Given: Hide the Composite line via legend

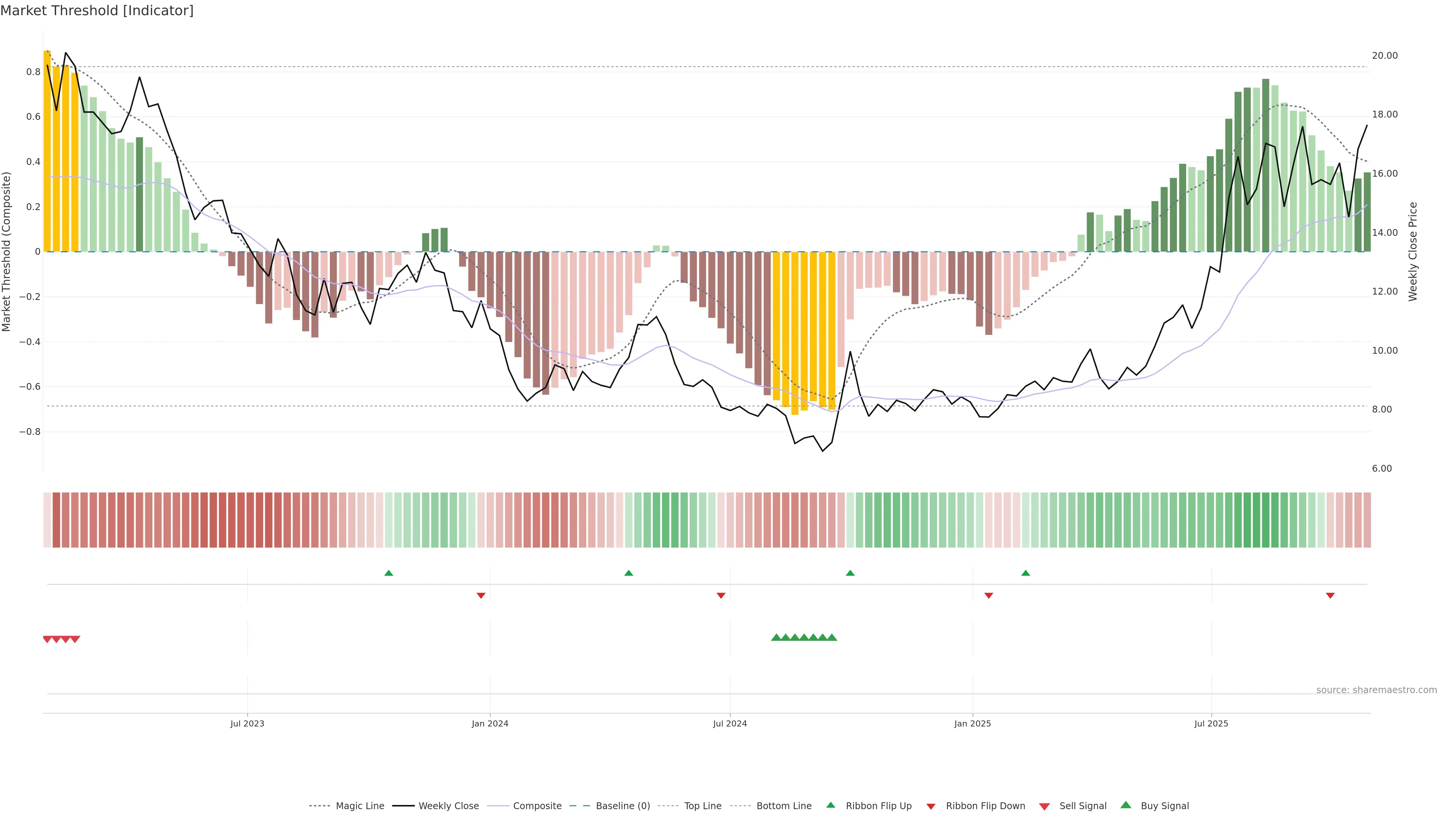Looking at the screenshot, I should pyautogui.click(x=537, y=806).
